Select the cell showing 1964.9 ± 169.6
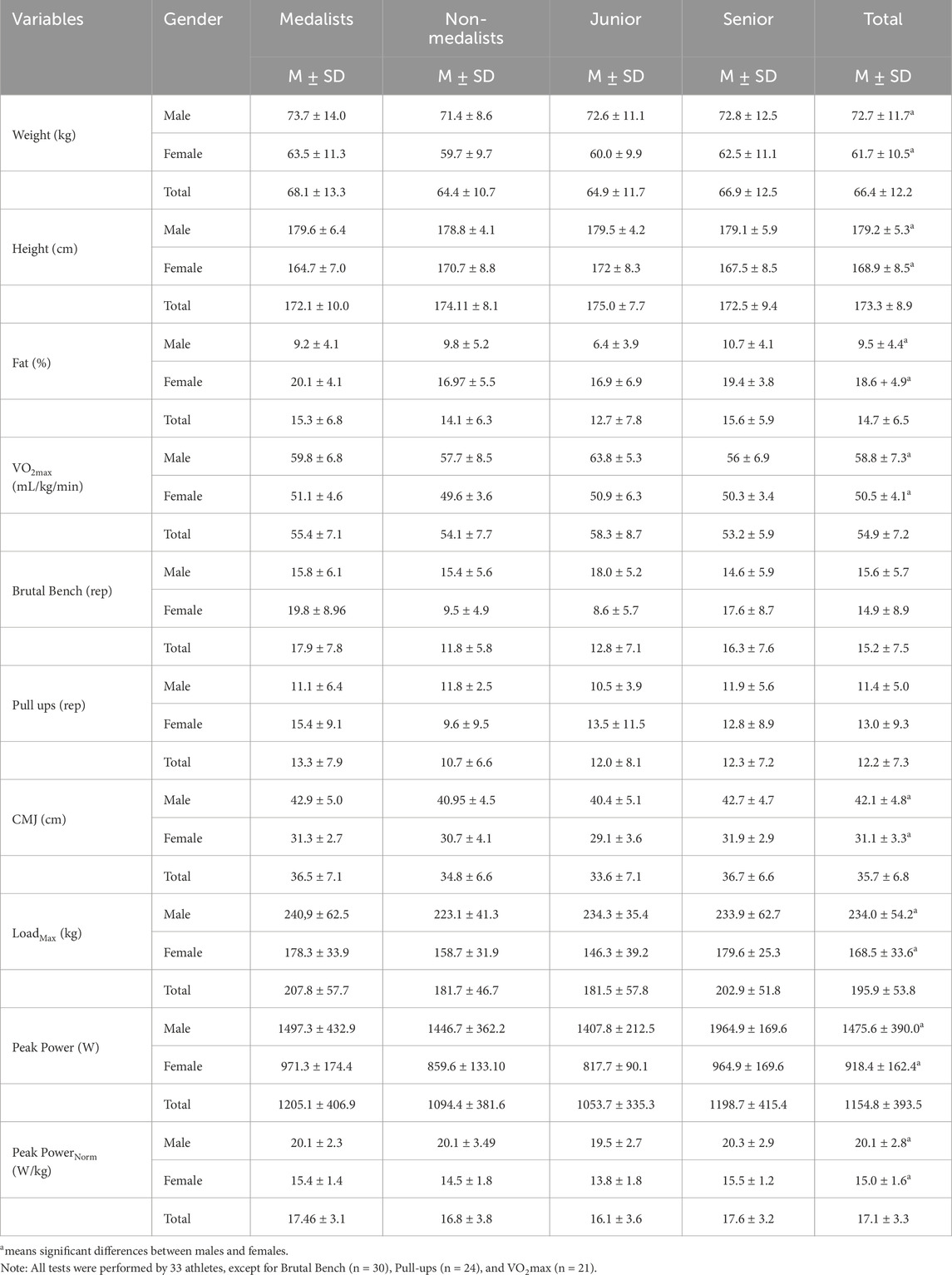Viewport: 952px width, 1275px height. [748, 1029]
